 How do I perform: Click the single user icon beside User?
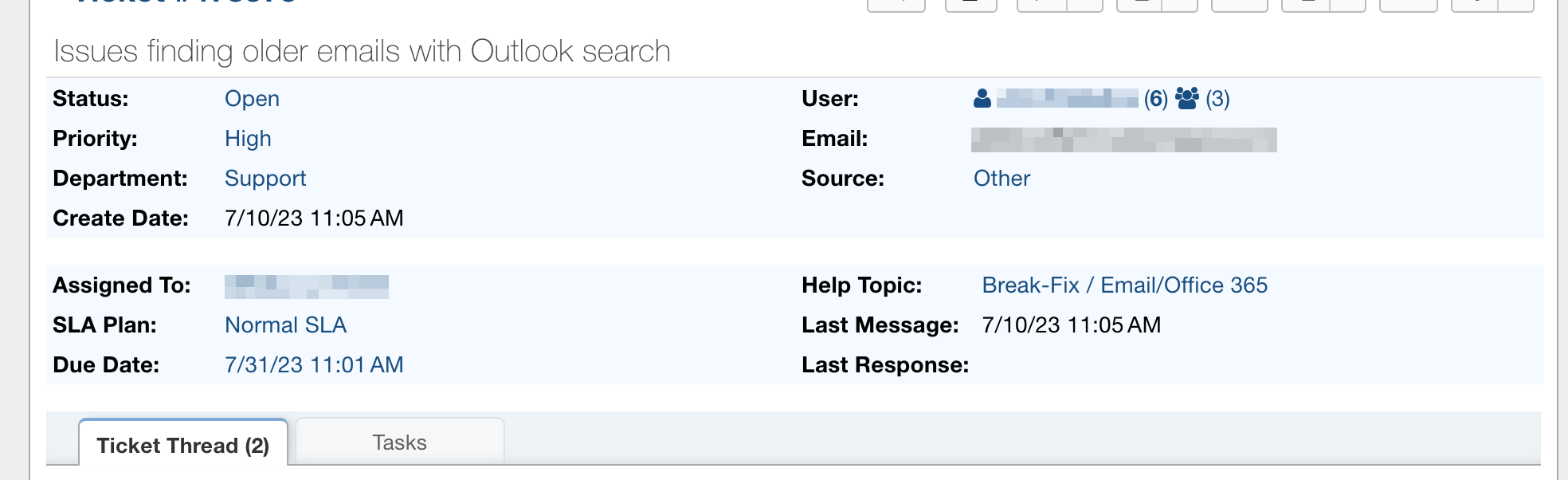[x=982, y=99]
